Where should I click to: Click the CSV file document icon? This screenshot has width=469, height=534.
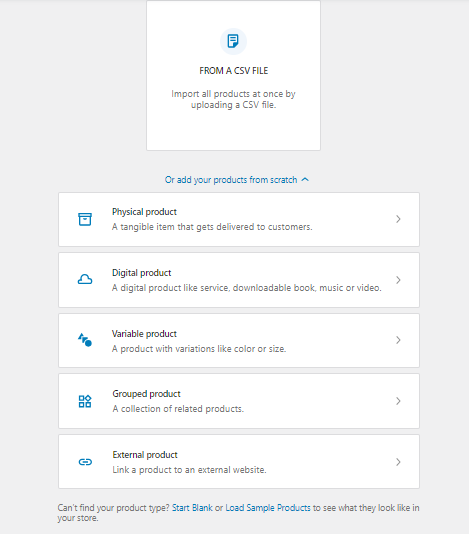(x=233, y=41)
